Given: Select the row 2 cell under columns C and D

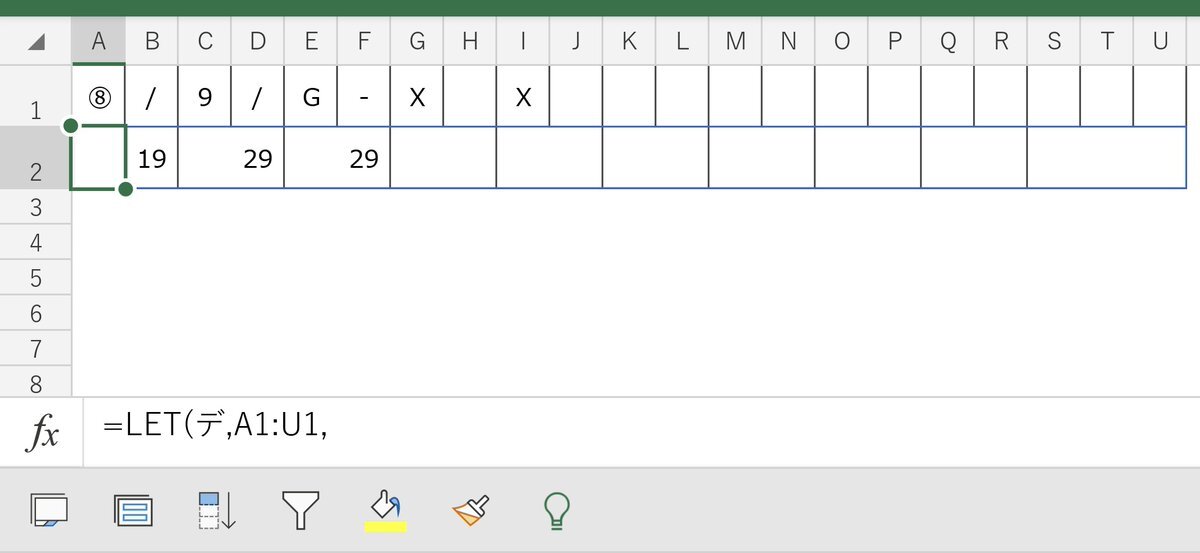Looking at the screenshot, I should [231, 158].
